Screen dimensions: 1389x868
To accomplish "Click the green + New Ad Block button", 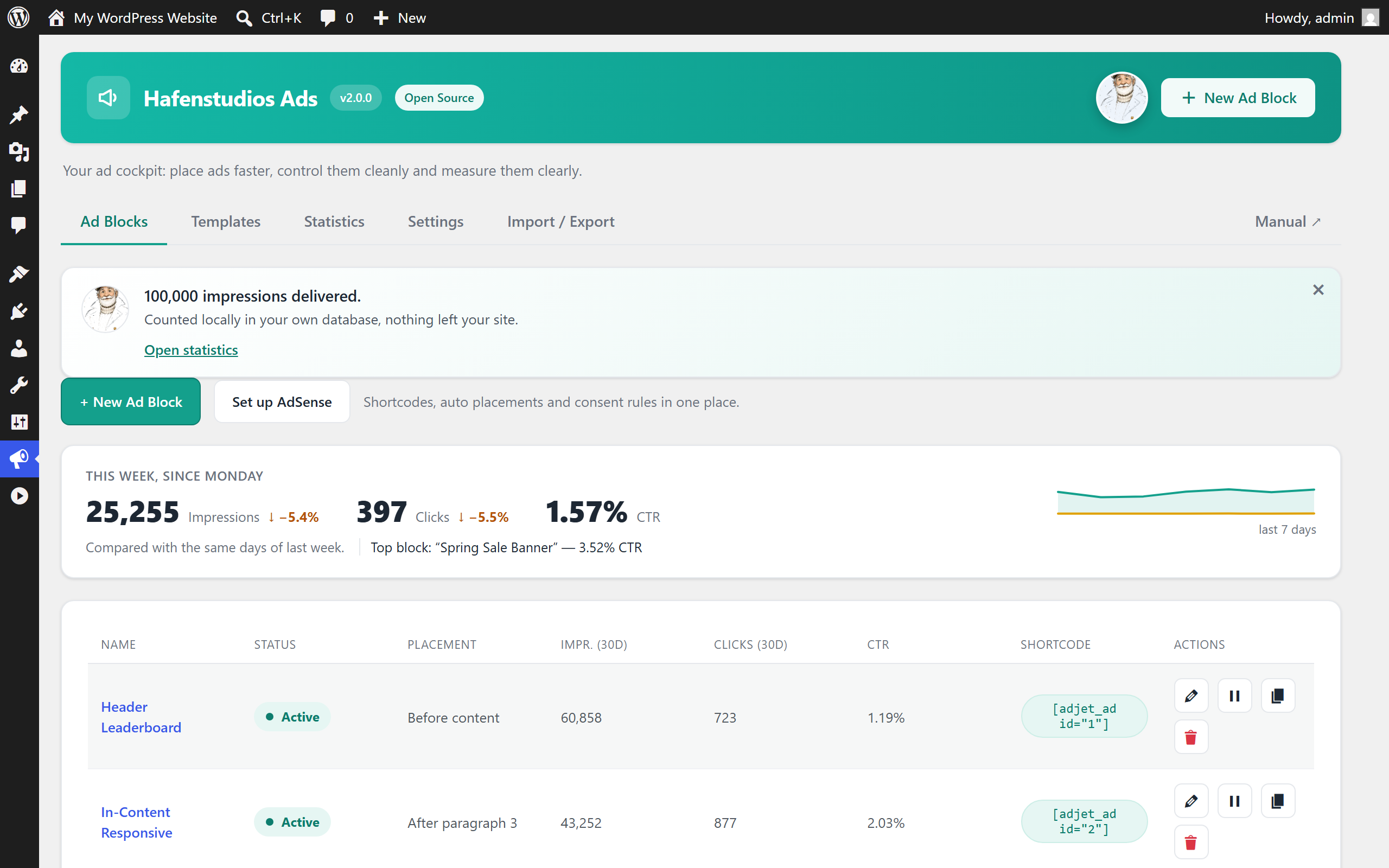I will tap(131, 402).
